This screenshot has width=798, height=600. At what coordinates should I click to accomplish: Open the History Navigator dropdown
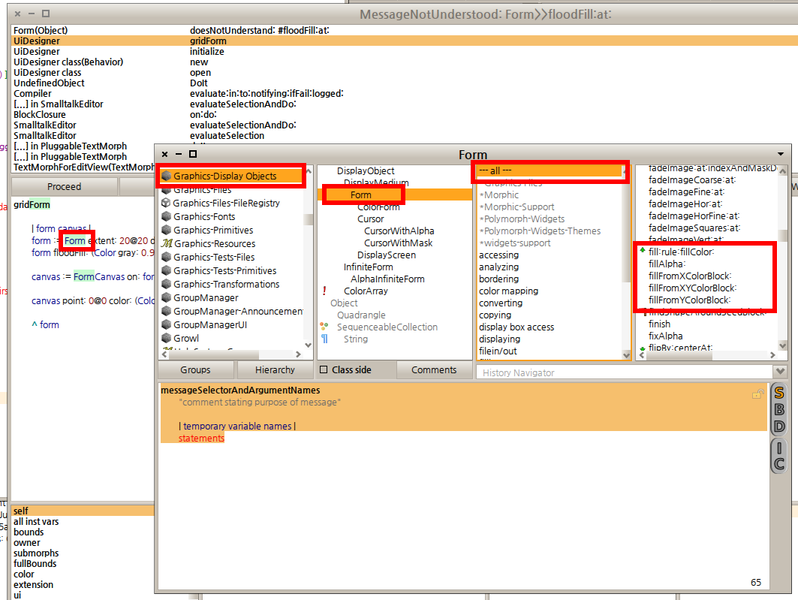621,372
